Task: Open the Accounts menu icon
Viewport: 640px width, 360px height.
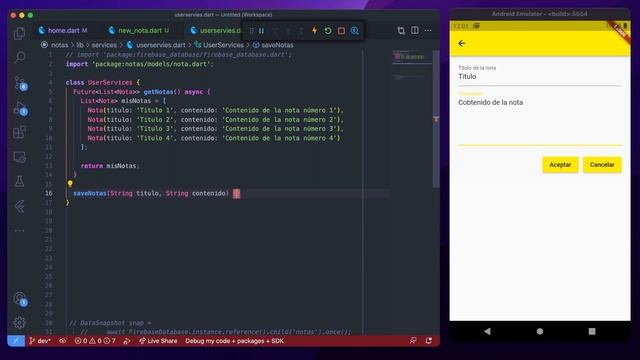Action: pyautogui.click(x=20, y=299)
